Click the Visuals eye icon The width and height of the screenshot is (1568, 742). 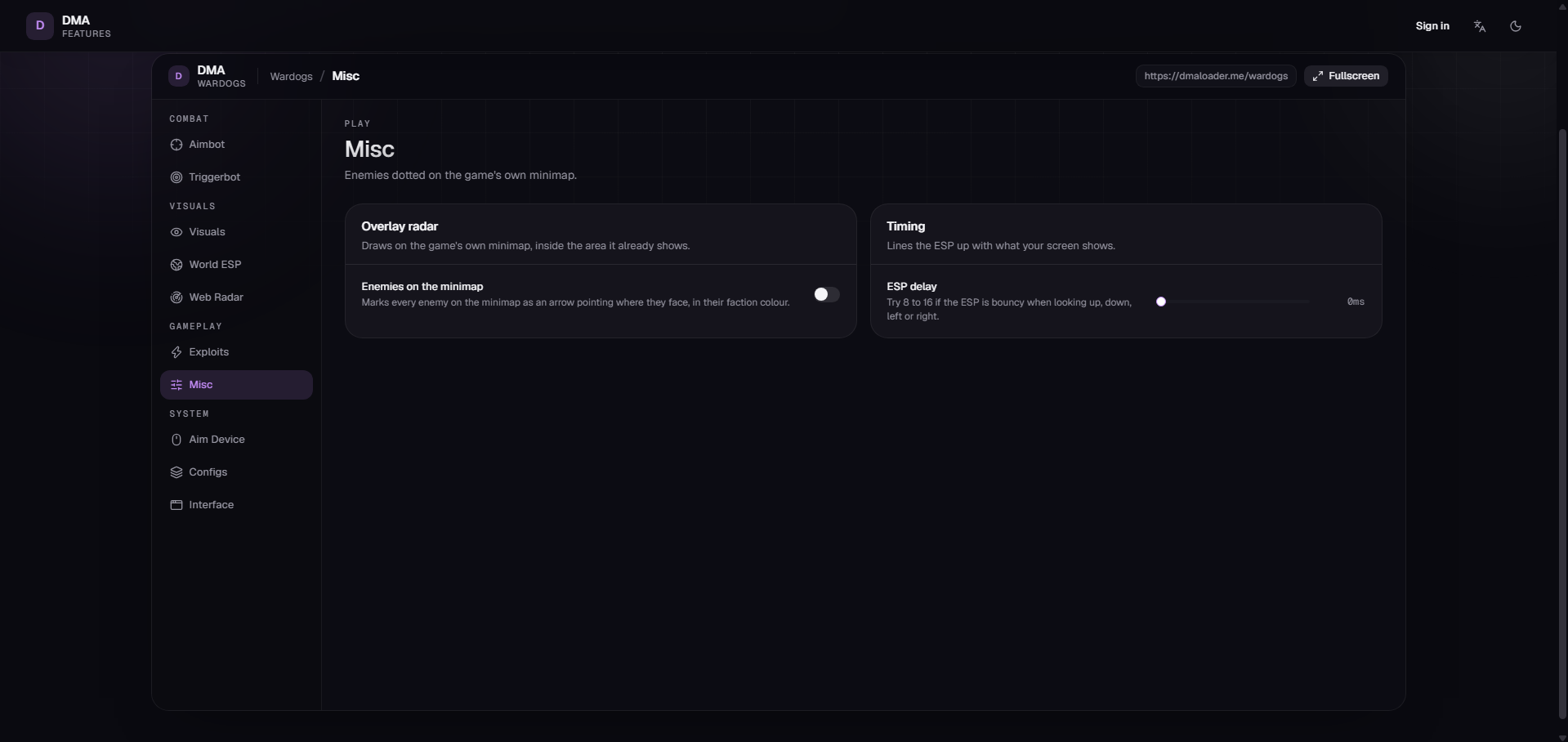pos(176,232)
